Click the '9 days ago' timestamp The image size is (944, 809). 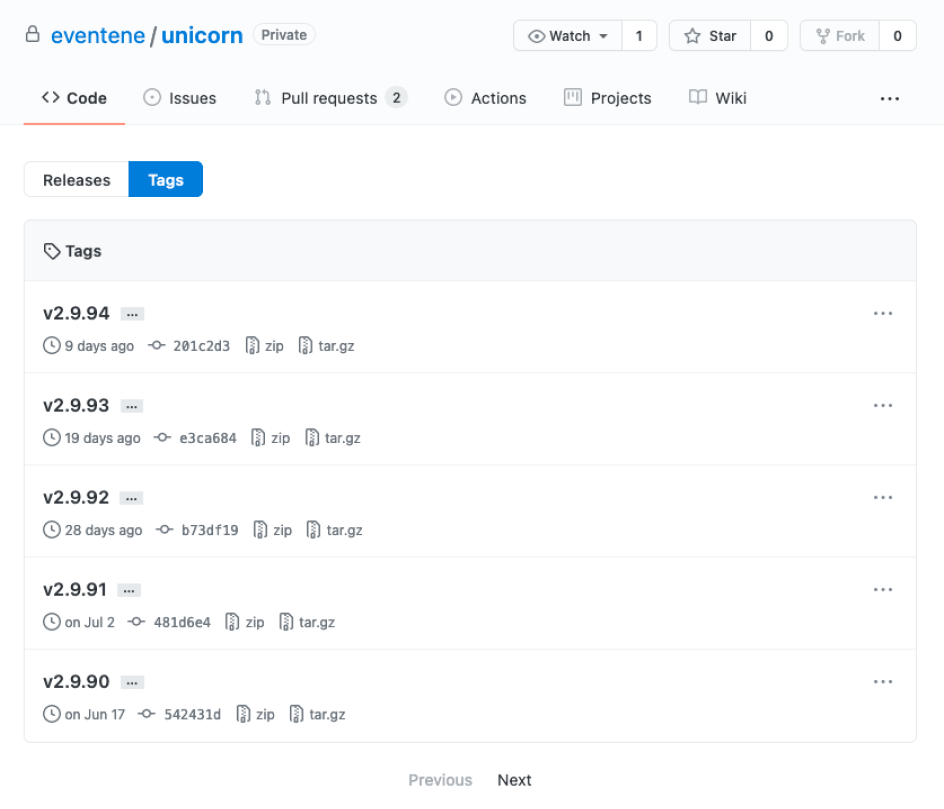point(99,346)
